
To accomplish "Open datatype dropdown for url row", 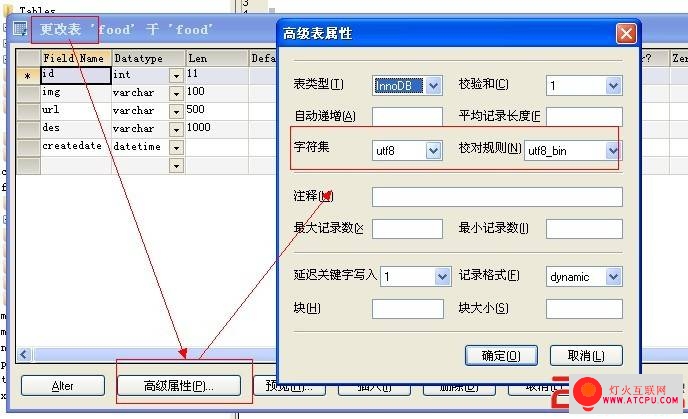I will [176, 111].
